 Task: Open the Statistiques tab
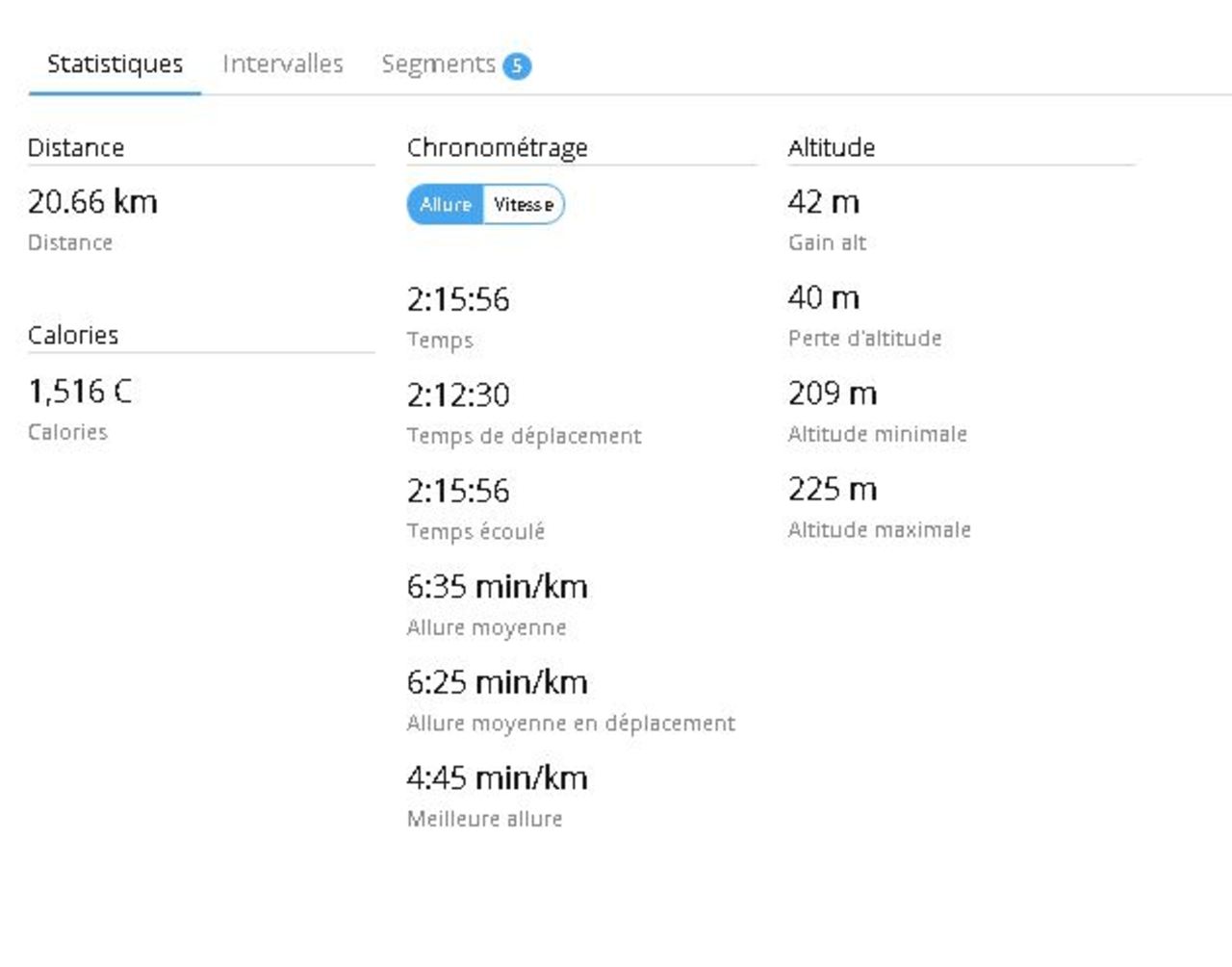tap(115, 64)
